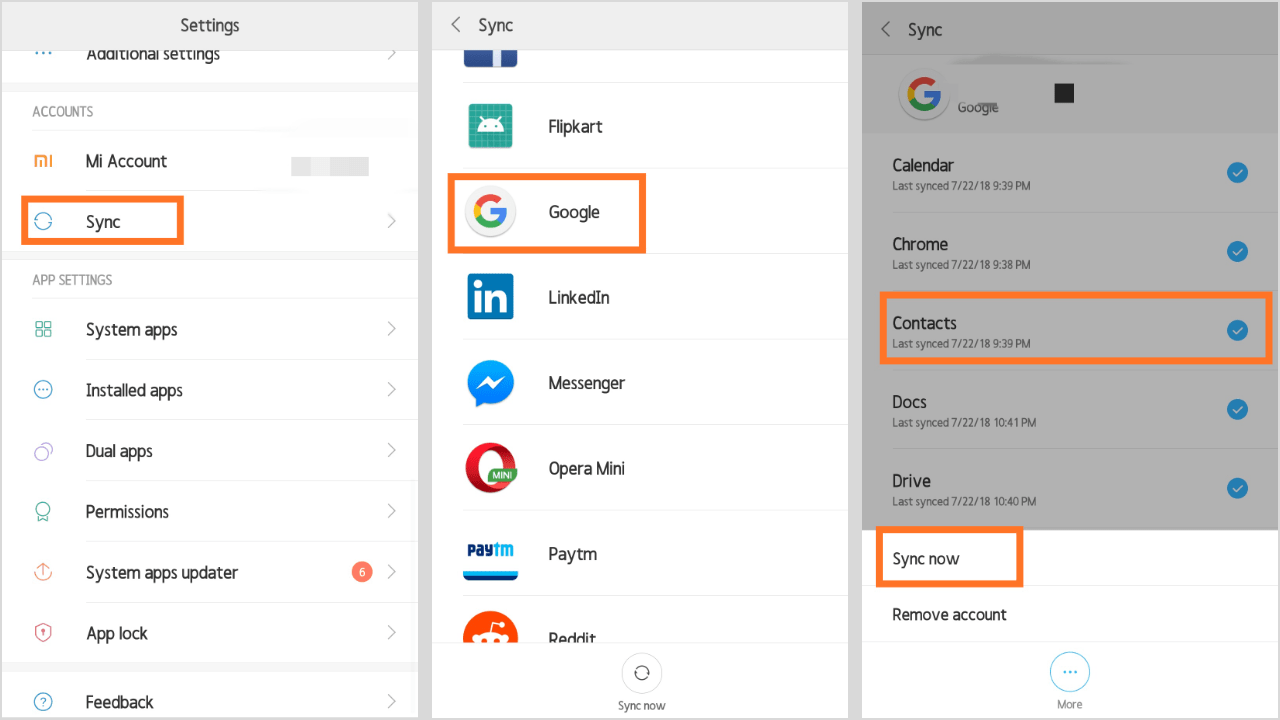Tap the Opera Mini app icon
1280x720 pixels.
[x=490, y=468]
